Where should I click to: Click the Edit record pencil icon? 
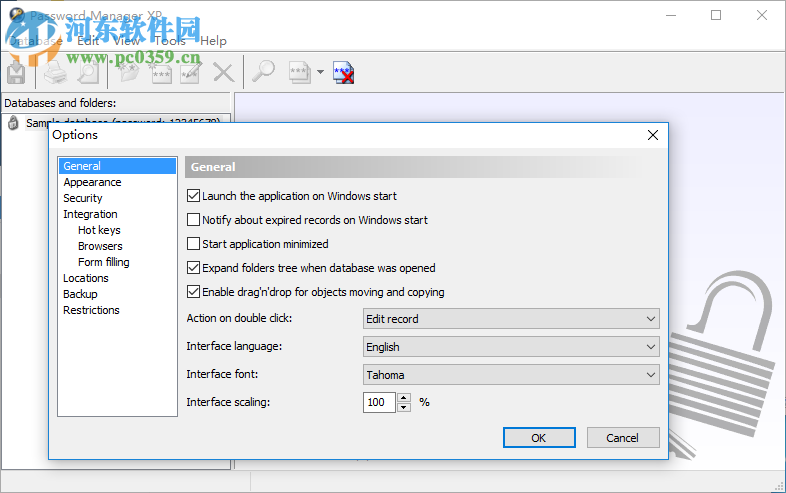coord(191,73)
